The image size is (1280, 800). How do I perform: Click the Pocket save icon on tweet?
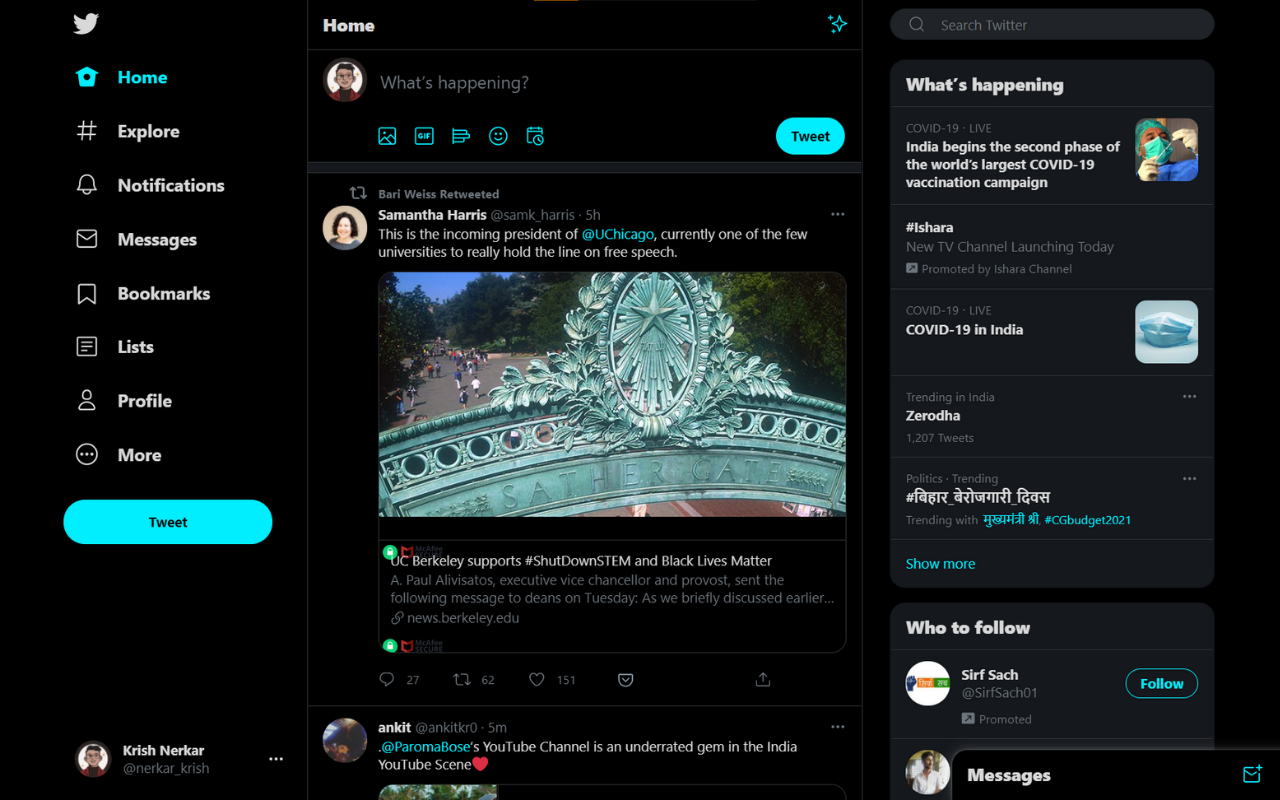tap(625, 680)
